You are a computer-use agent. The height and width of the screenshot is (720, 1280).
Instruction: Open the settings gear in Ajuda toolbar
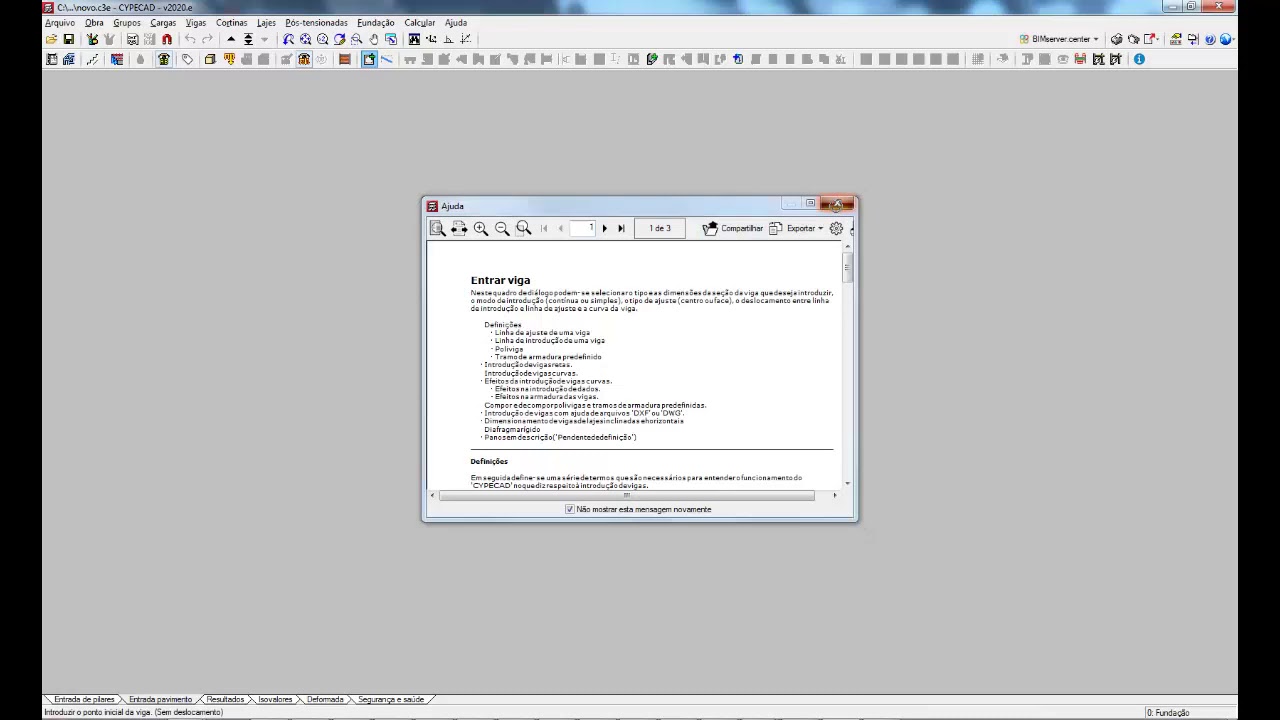pos(836,228)
